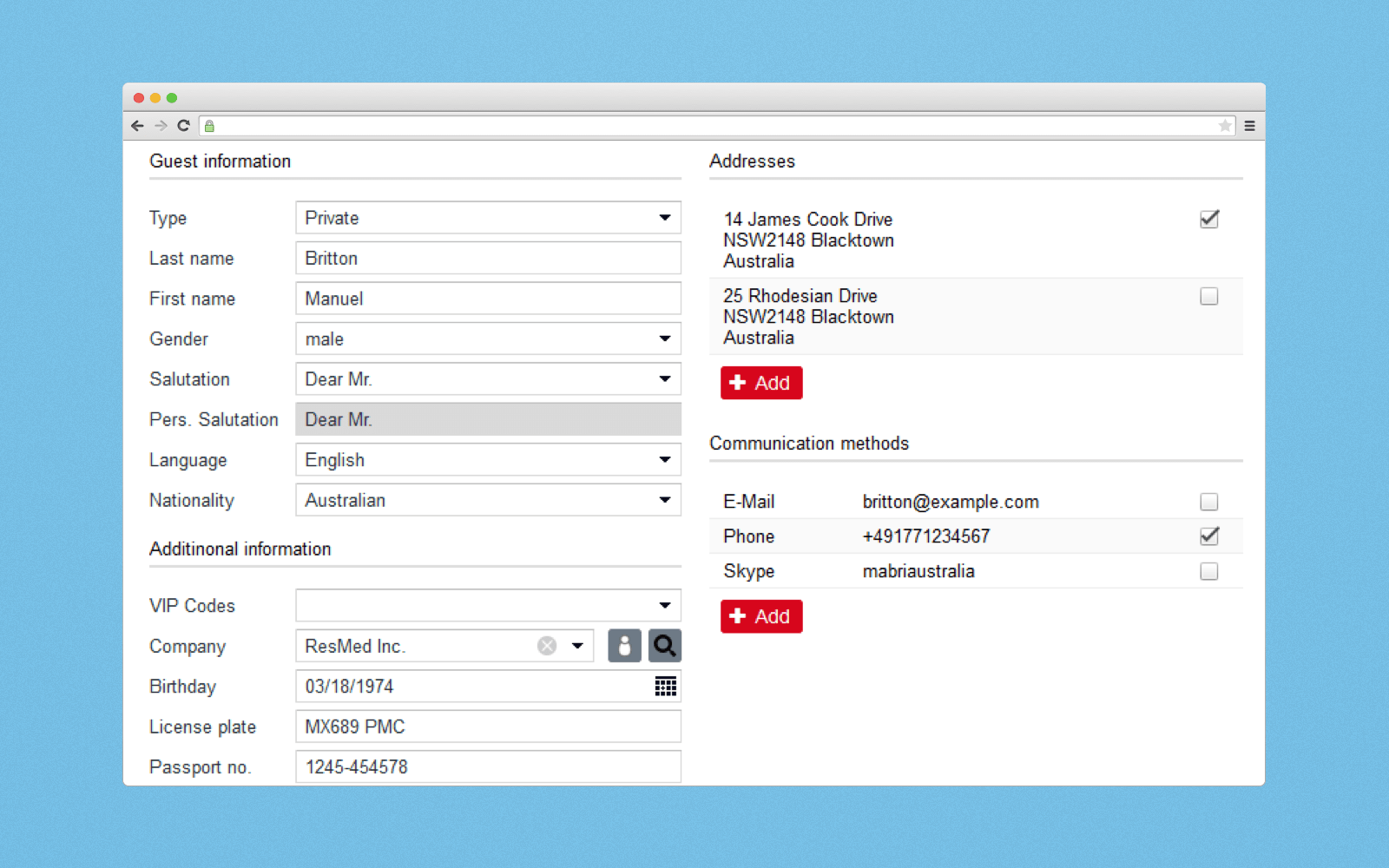Open company profile person icon
The image size is (1389, 868).
point(624,646)
